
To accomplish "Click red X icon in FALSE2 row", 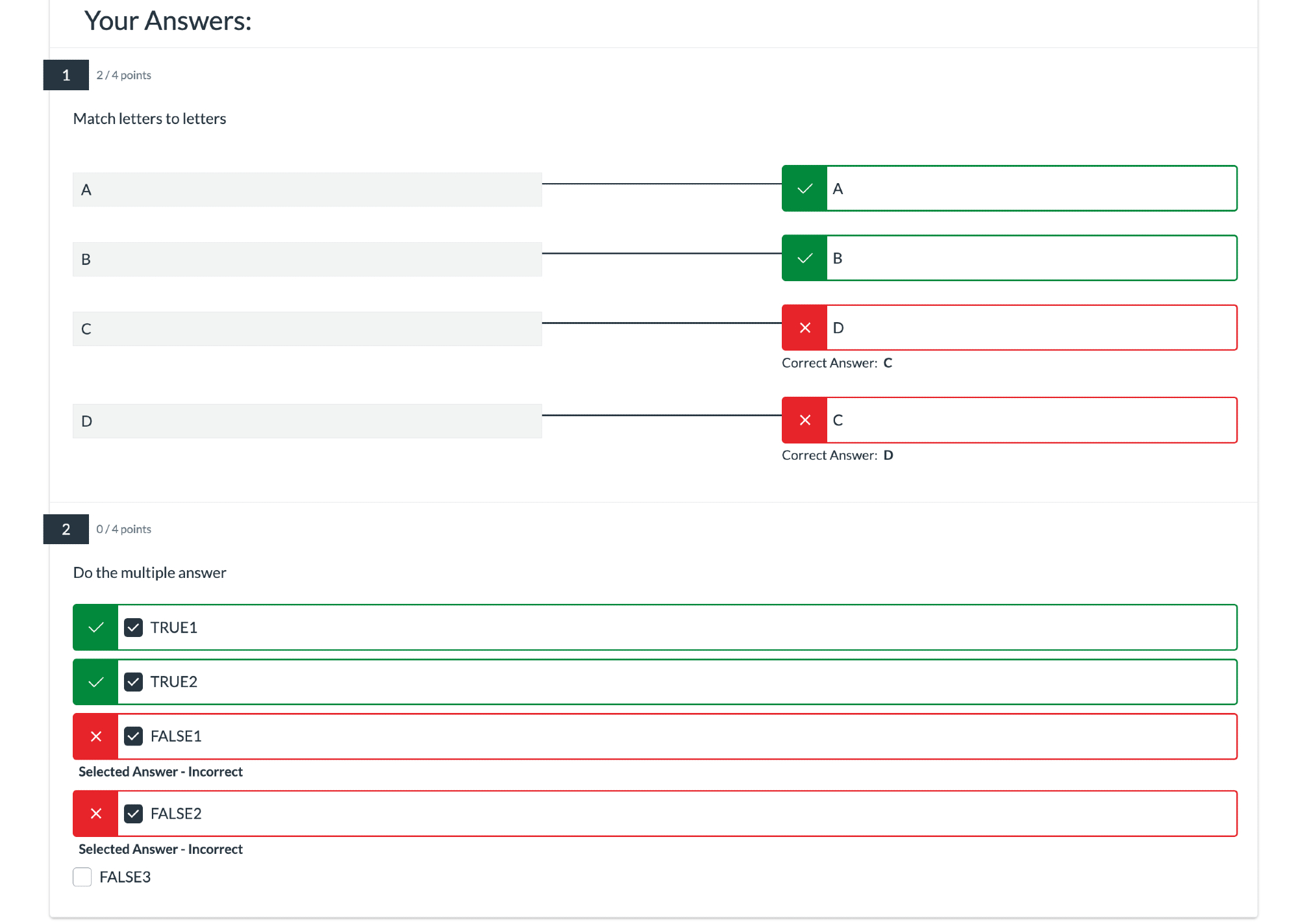I will coord(95,814).
